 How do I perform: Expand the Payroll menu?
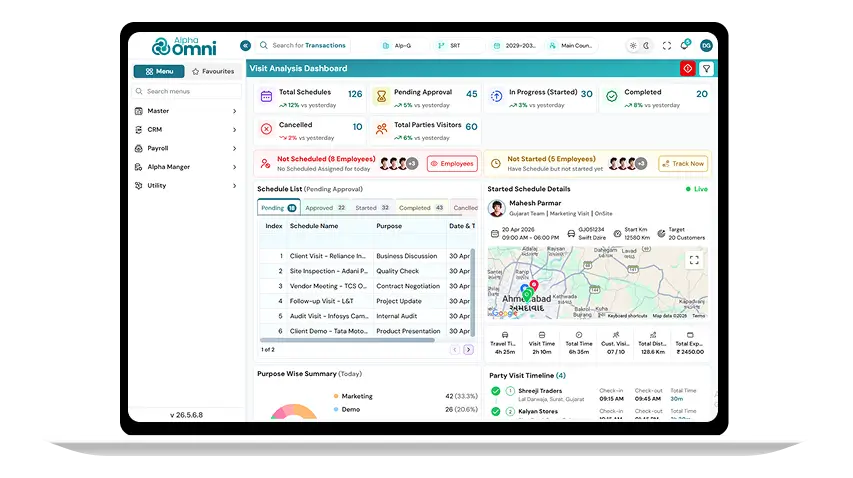187,148
